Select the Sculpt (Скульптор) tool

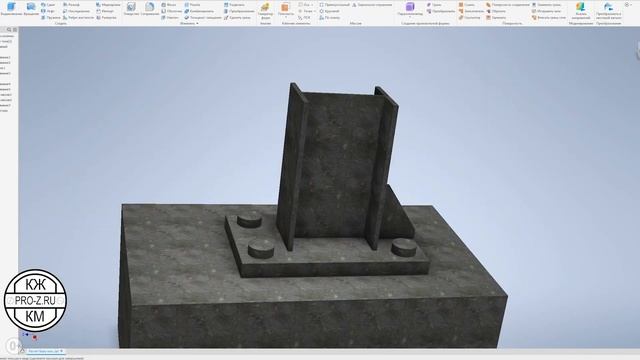coord(470,18)
